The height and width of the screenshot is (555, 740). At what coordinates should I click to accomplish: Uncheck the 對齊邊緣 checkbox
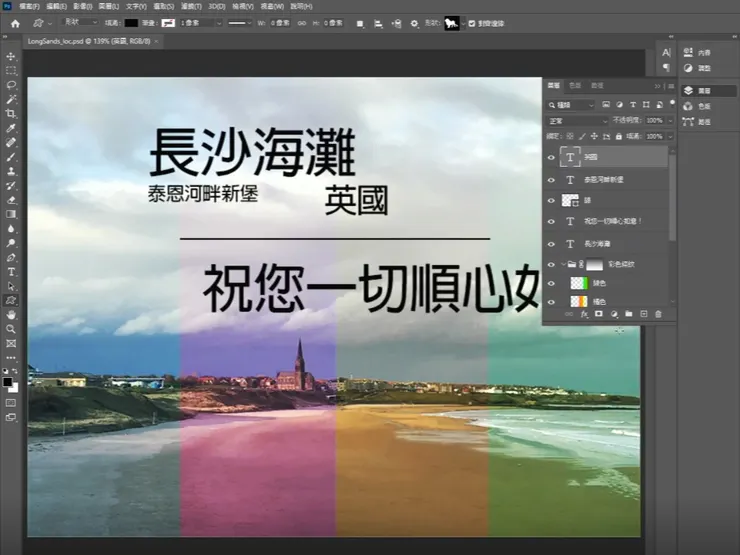(x=471, y=23)
